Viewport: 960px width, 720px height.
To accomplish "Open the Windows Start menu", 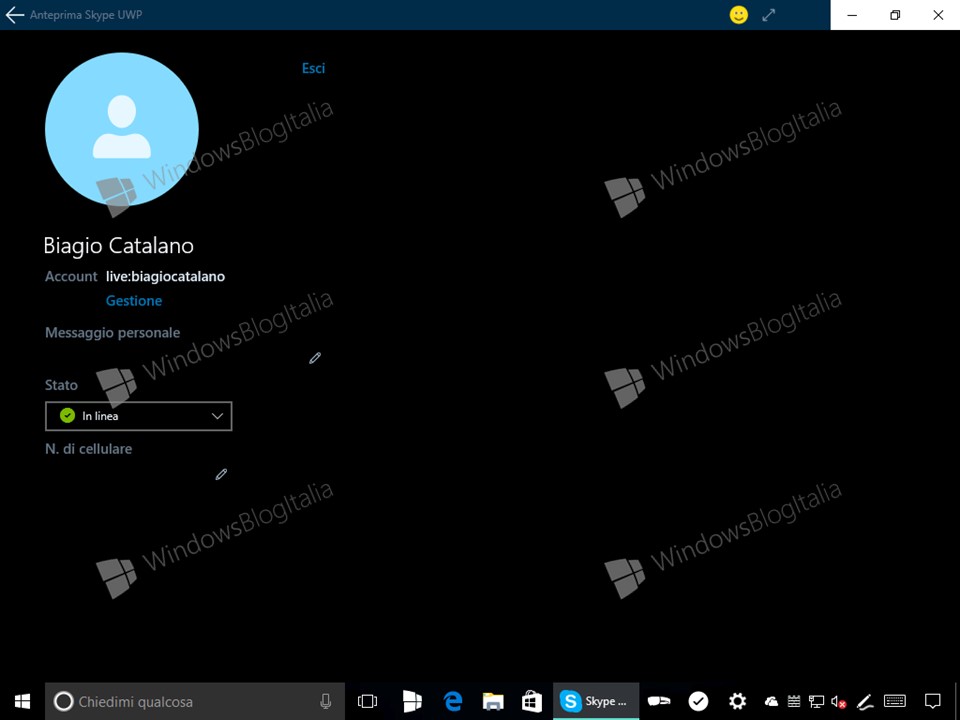I will click(x=23, y=701).
